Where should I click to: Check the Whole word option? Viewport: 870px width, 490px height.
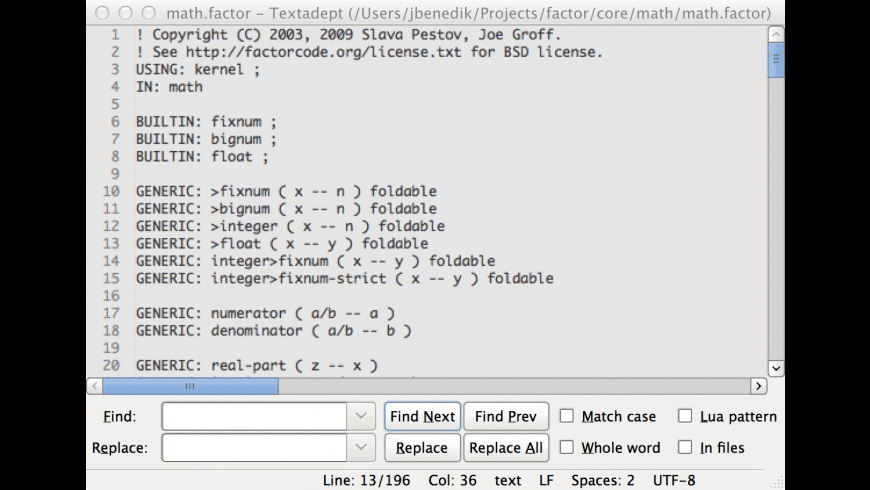pyautogui.click(x=567, y=447)
